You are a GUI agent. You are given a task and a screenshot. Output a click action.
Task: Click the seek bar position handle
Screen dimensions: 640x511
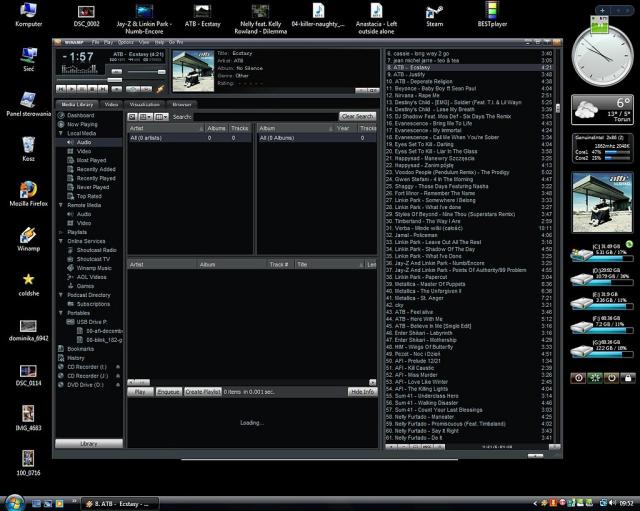pyautogui.click(x=115, y=80)
